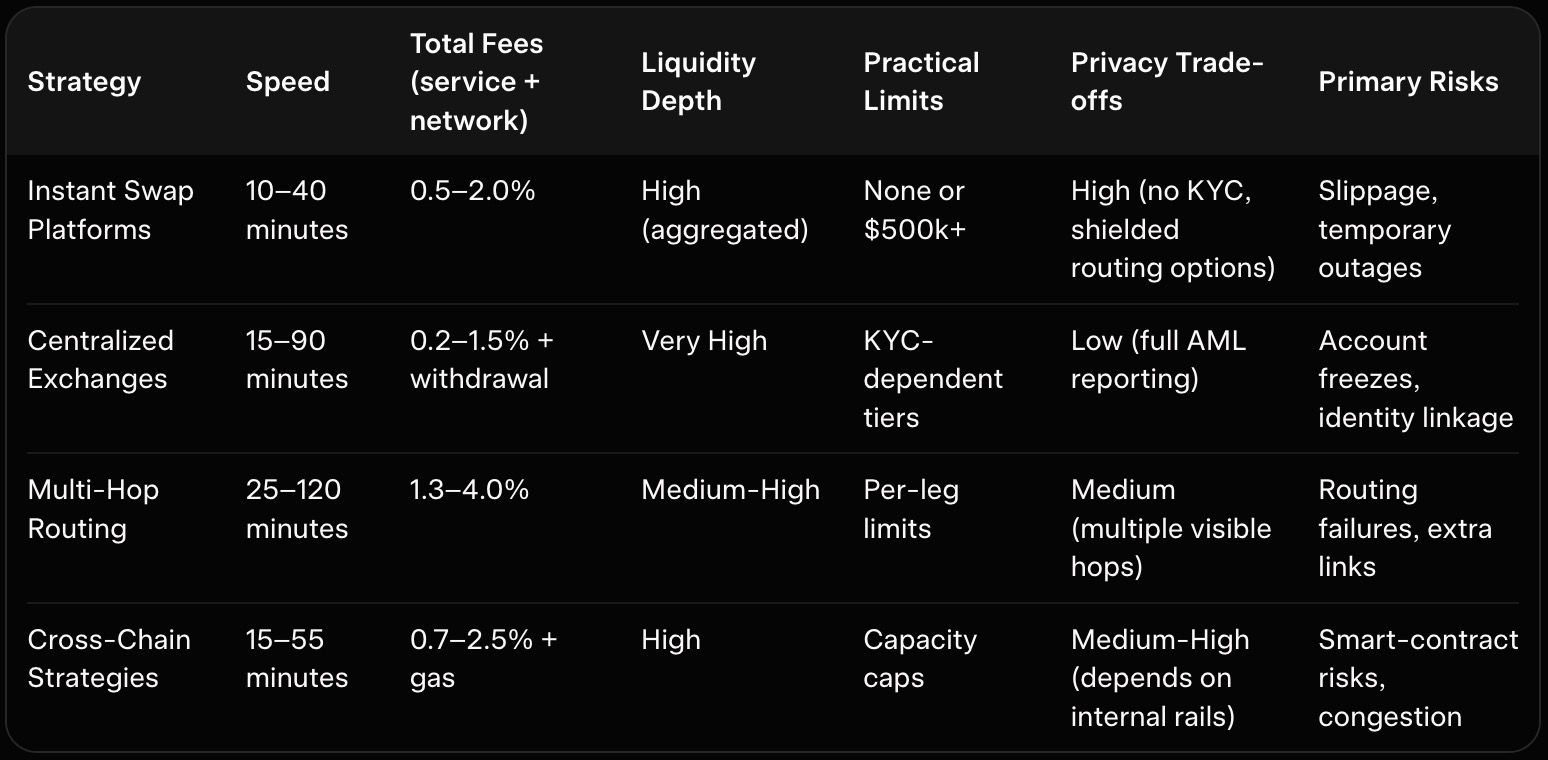
Task: Select the Cross-Chain Strategies row label
Action: pos(109,658)
